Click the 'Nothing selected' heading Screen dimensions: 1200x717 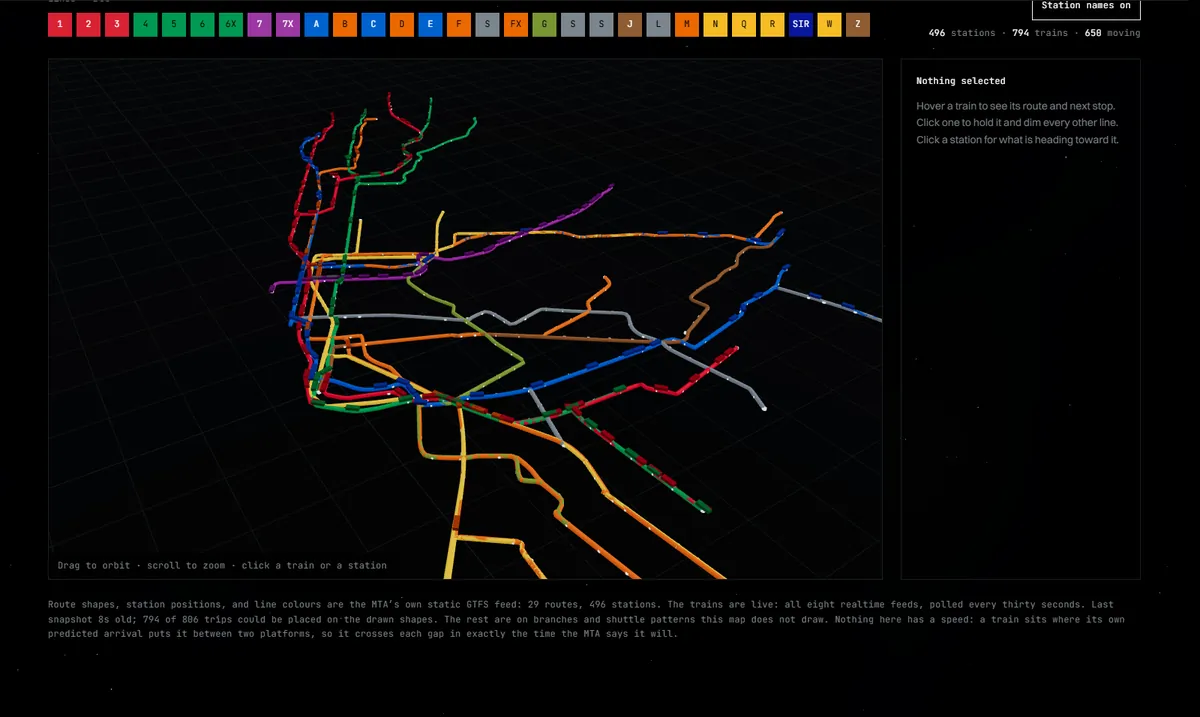pyautogui.click(x=961, y=81)
